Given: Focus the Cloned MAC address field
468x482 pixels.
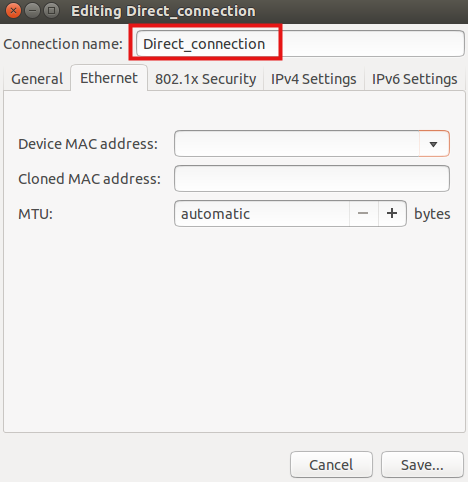Looking at the screenshot, I should click(x=312, y=179).
